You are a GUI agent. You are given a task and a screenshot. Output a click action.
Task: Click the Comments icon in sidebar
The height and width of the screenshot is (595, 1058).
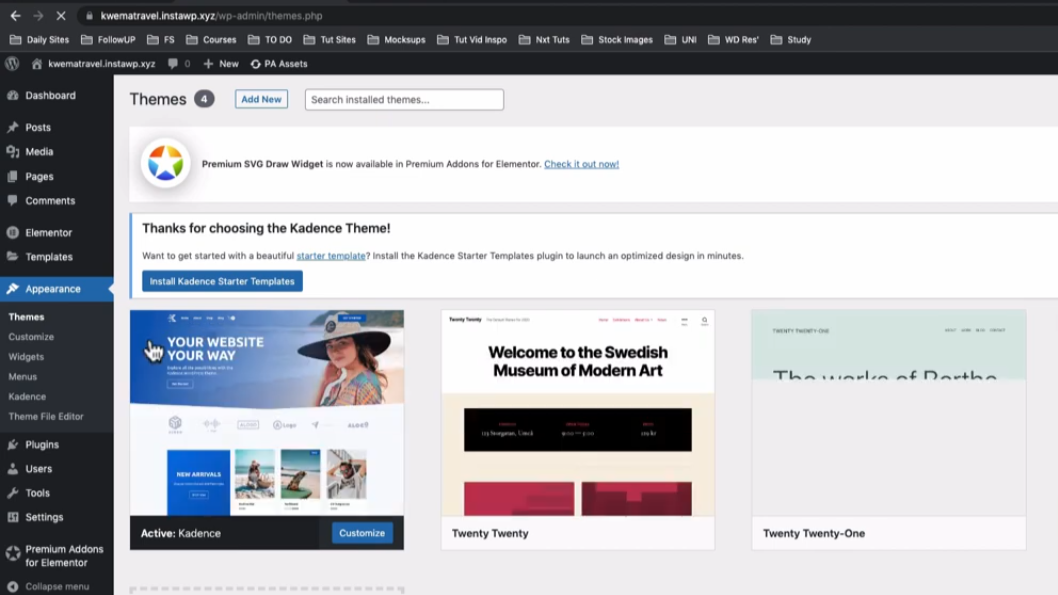click(x=13, y=200)
